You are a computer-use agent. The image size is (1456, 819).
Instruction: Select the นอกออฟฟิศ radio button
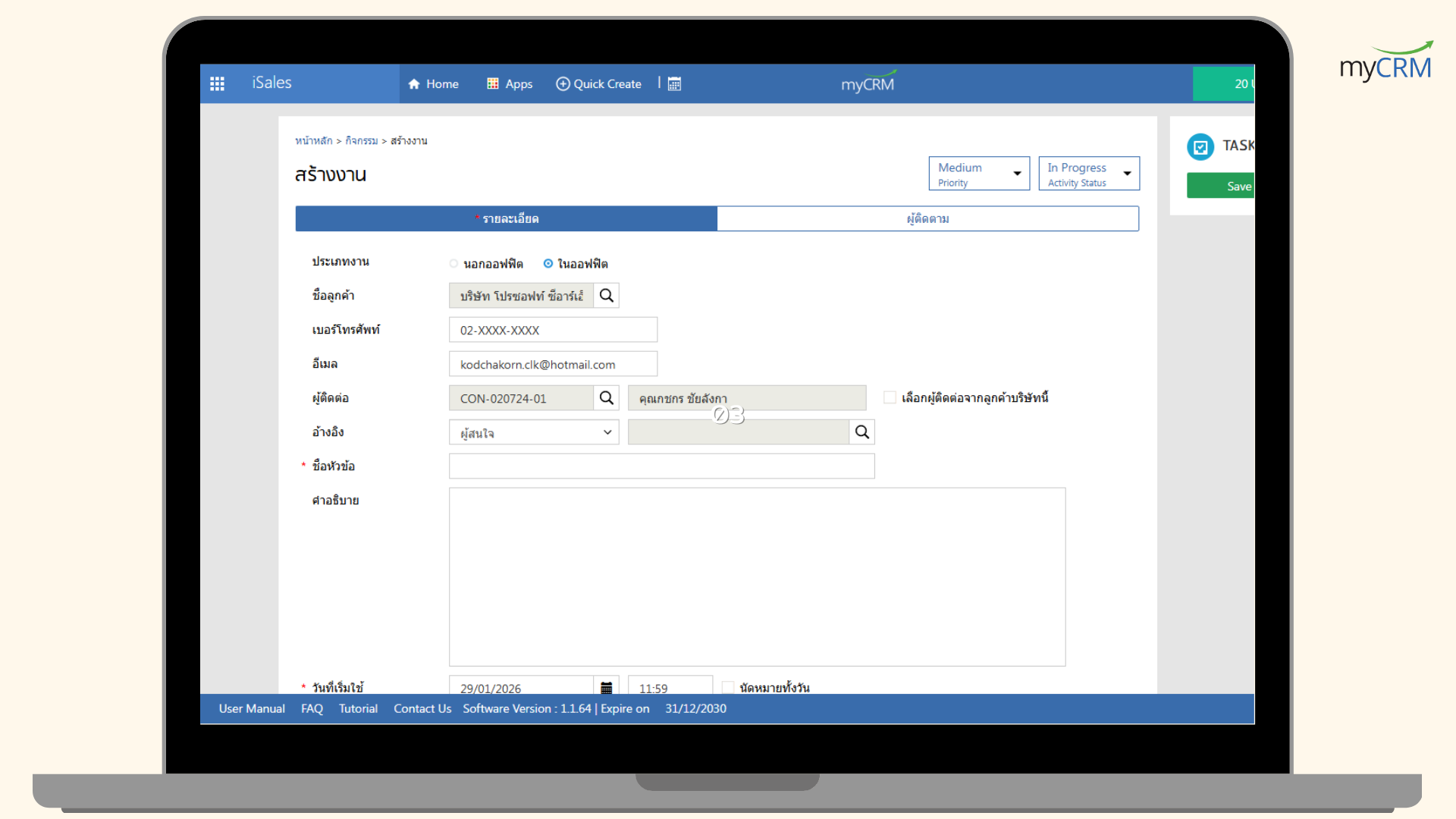453,264
